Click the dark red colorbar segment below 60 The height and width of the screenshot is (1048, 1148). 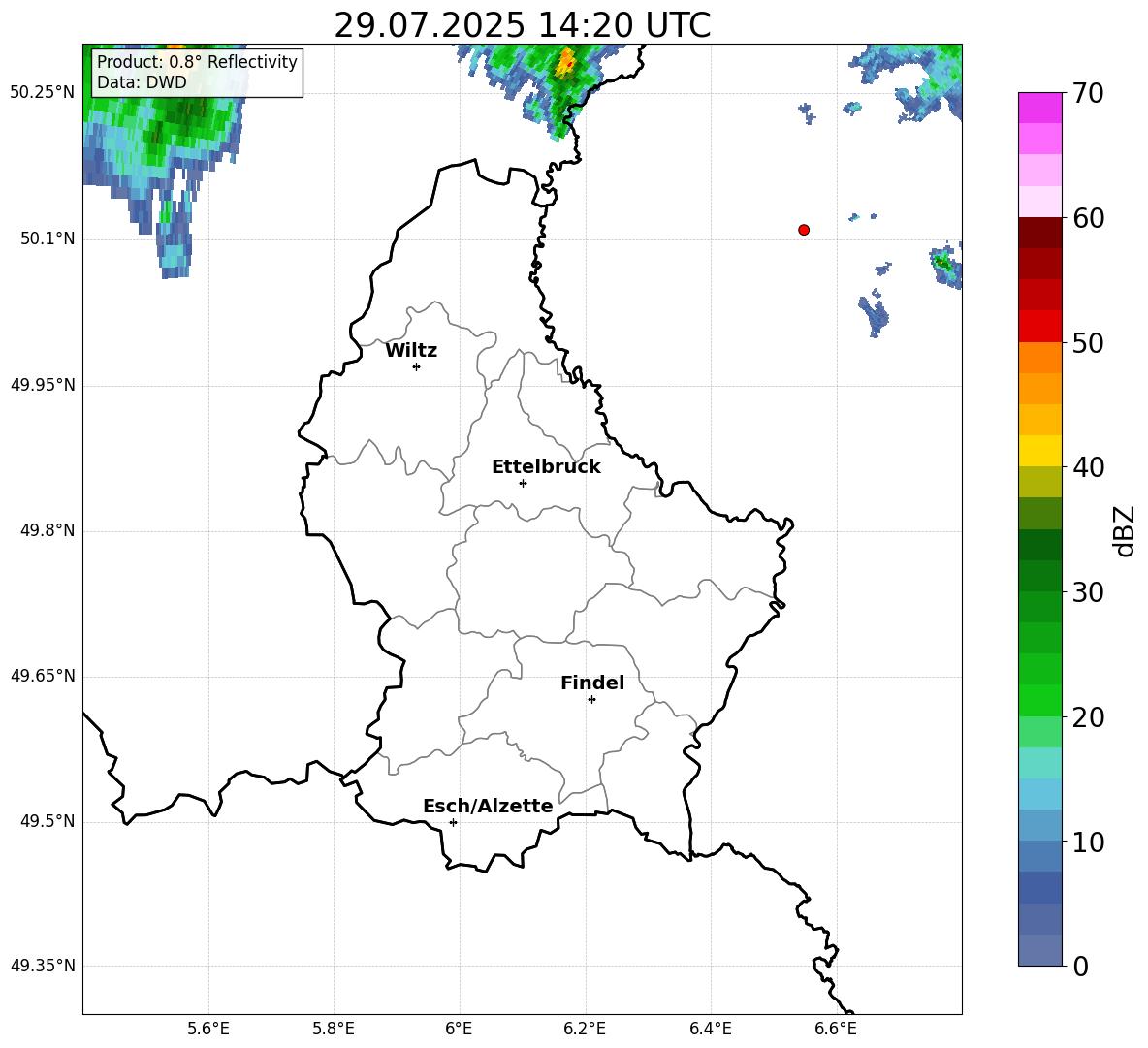tap(1040, 233)
